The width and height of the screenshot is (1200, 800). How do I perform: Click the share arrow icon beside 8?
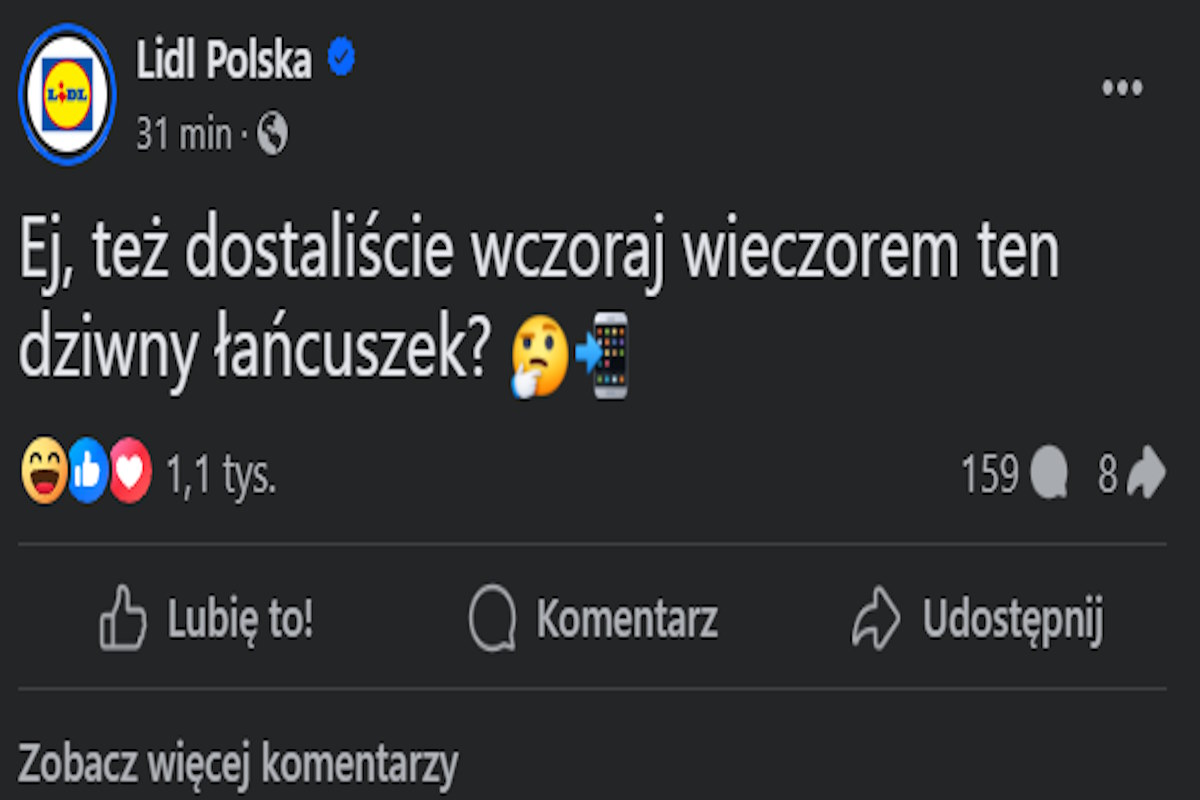pos(1146,475)
